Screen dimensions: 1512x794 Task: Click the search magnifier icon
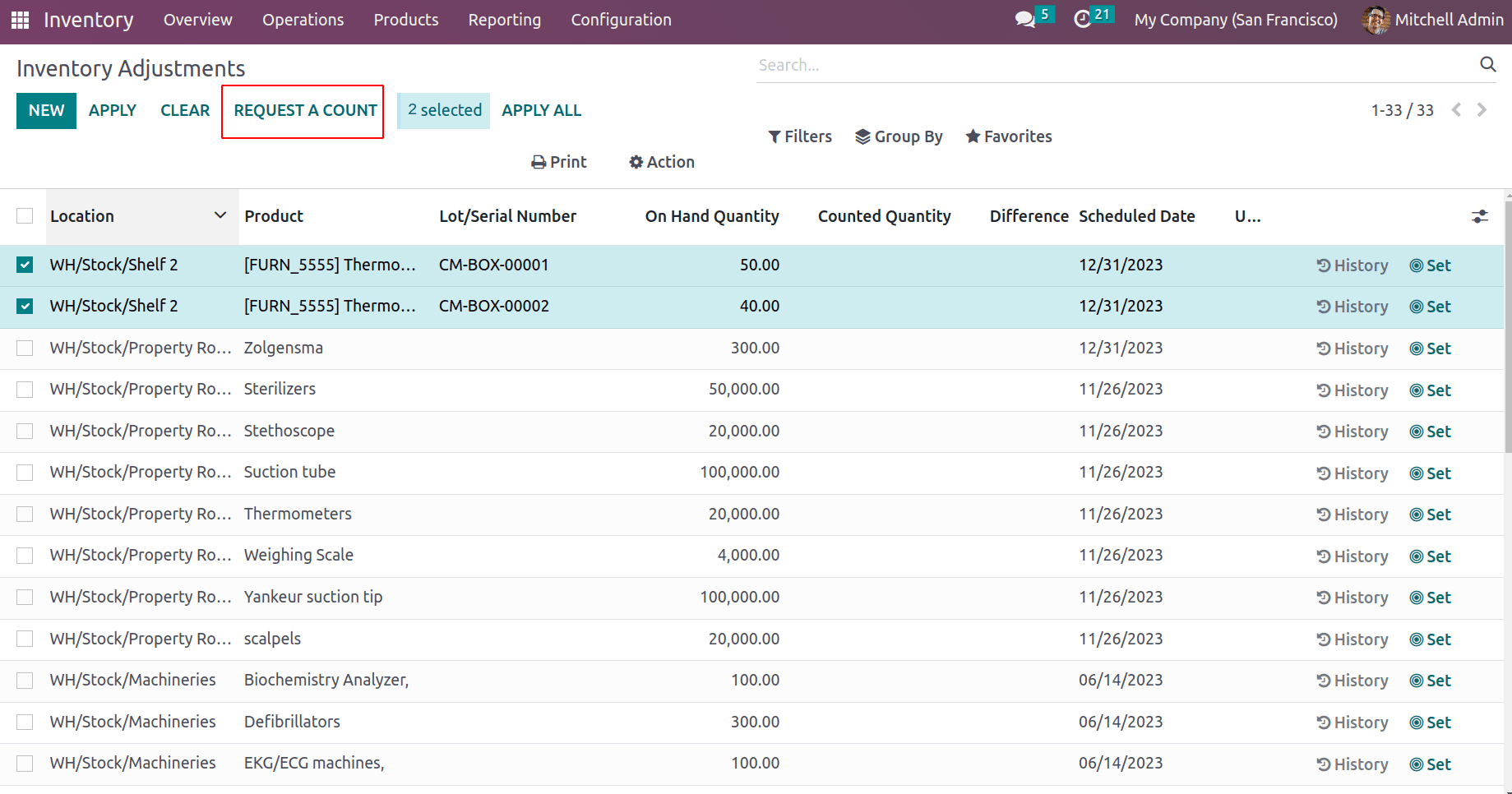click(1488, 64)
